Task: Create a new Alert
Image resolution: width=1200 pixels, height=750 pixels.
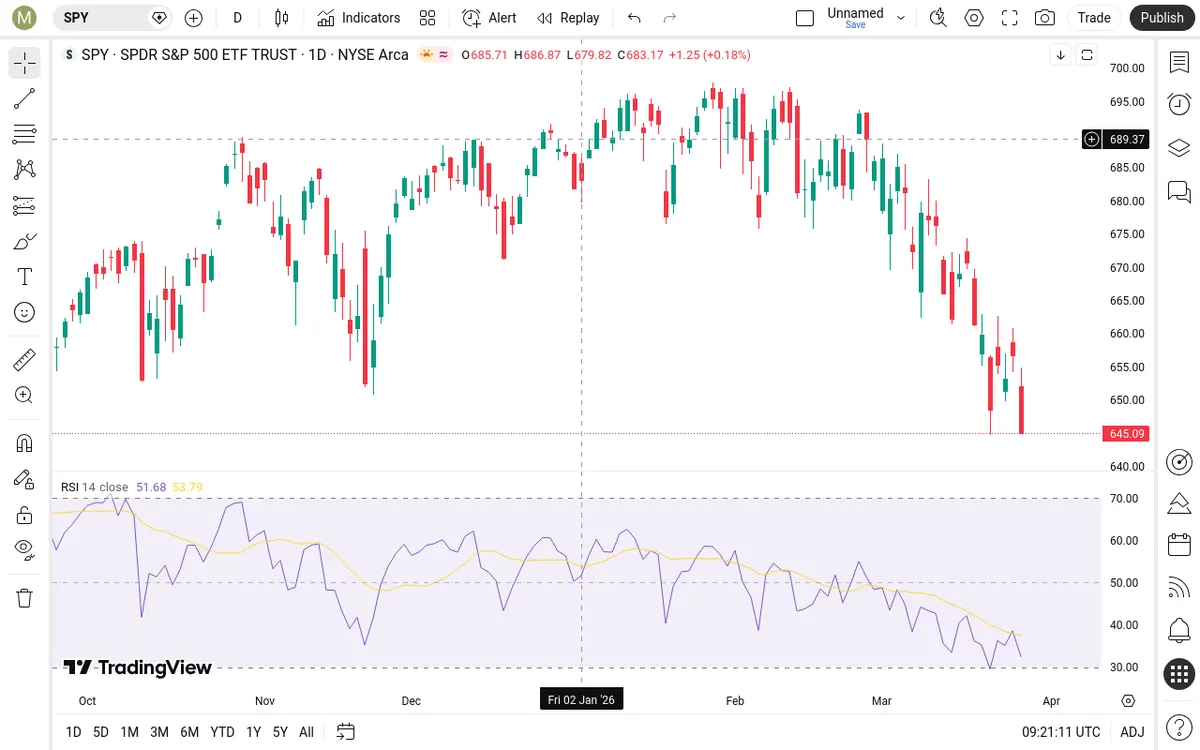Action: pos(489,17)
